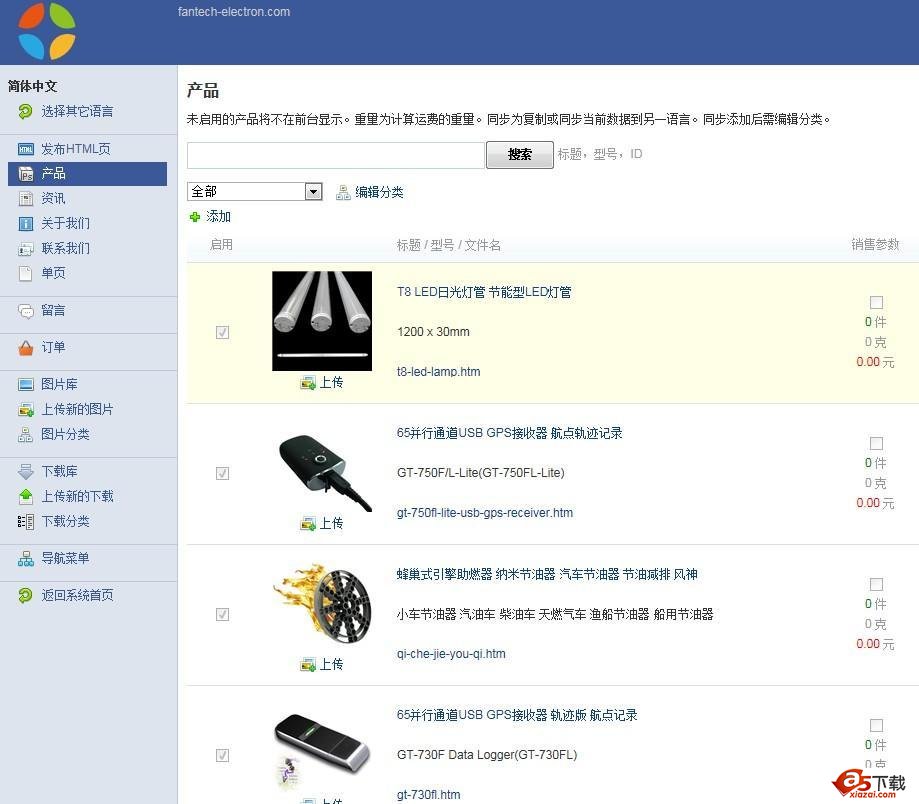Viewport: 919px width, 804px height.
Task: Open the 全部 category dropdown
Action: [255, 192]
